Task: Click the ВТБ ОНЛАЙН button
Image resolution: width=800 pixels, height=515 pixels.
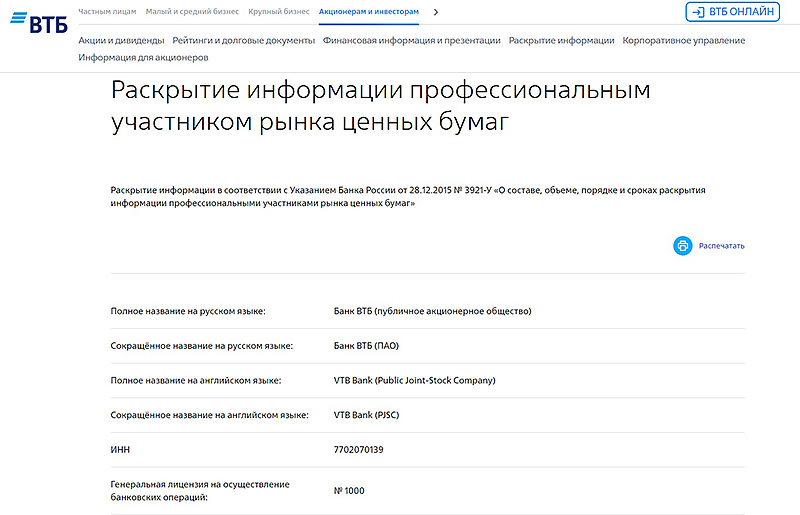Action: pyautogui.click(x=733, y=12)
